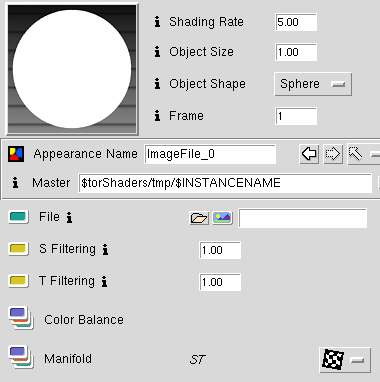Go to next appearance with right arrow
The width and height of the screenshot is (380, 382).
coord(333,154)
